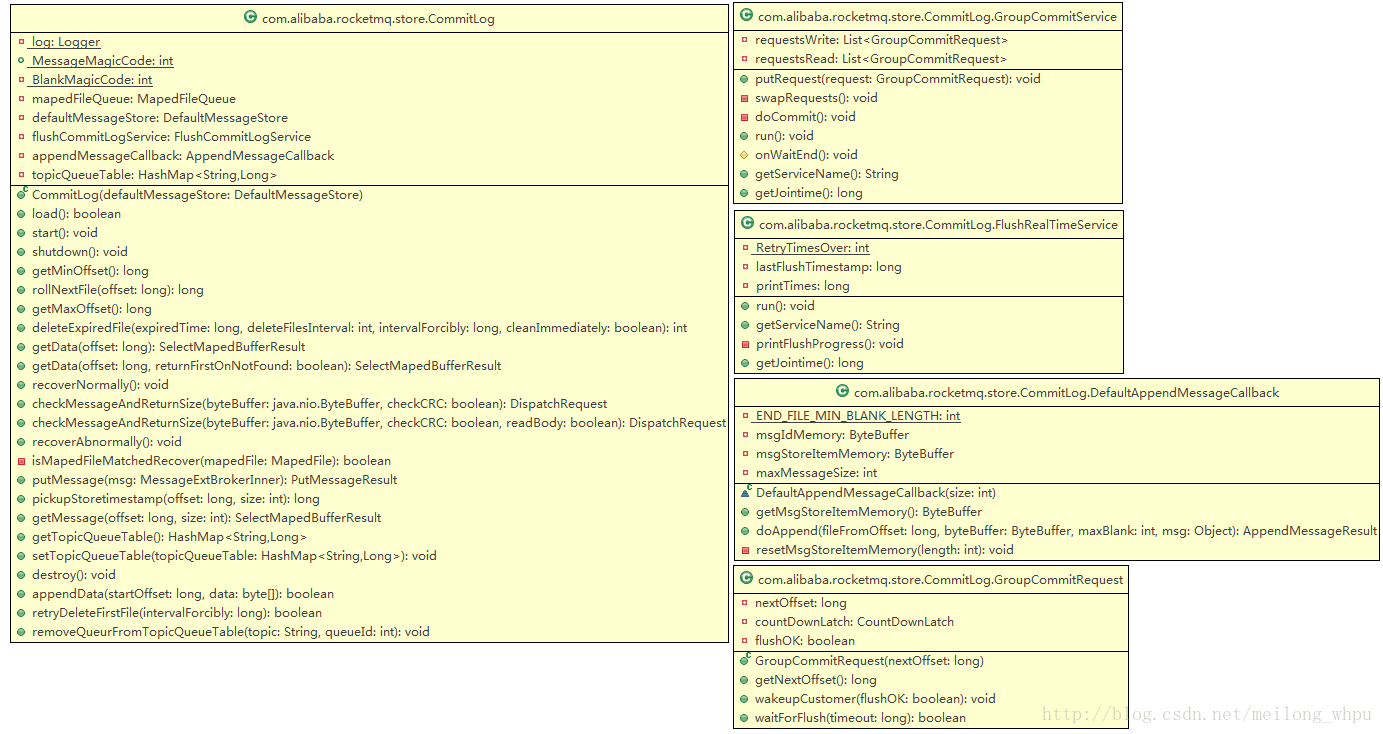Select field flushOK: boolean
This screenshot has width=1383, height=734.
(x=805, y=641)
